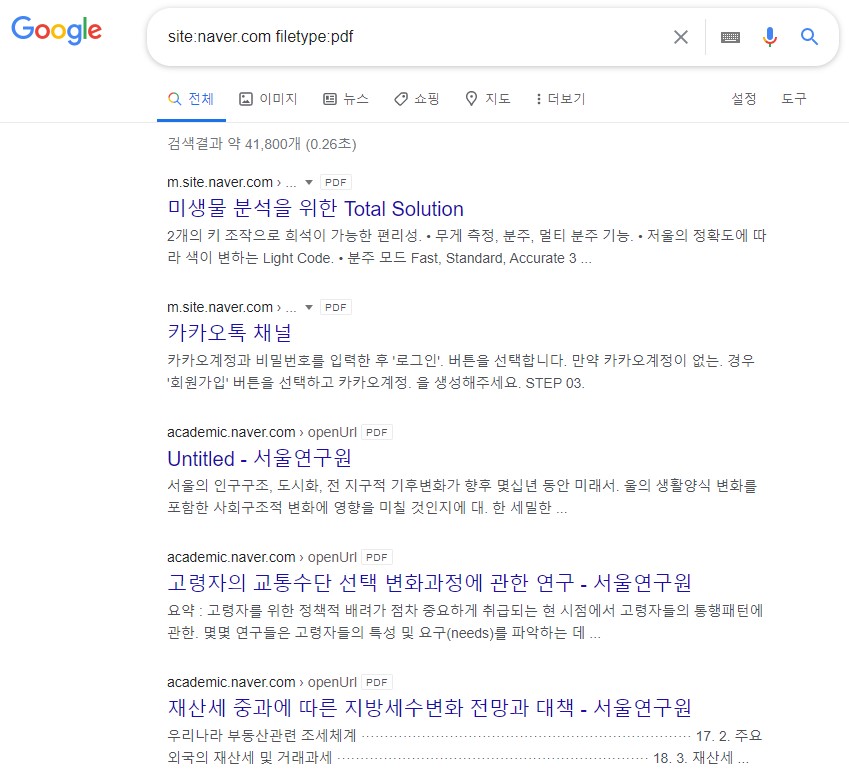Click the m.site.naver.com URL above 미생물 분석
The width and height of the screenshot is (849, 783).
coord(232,182)
